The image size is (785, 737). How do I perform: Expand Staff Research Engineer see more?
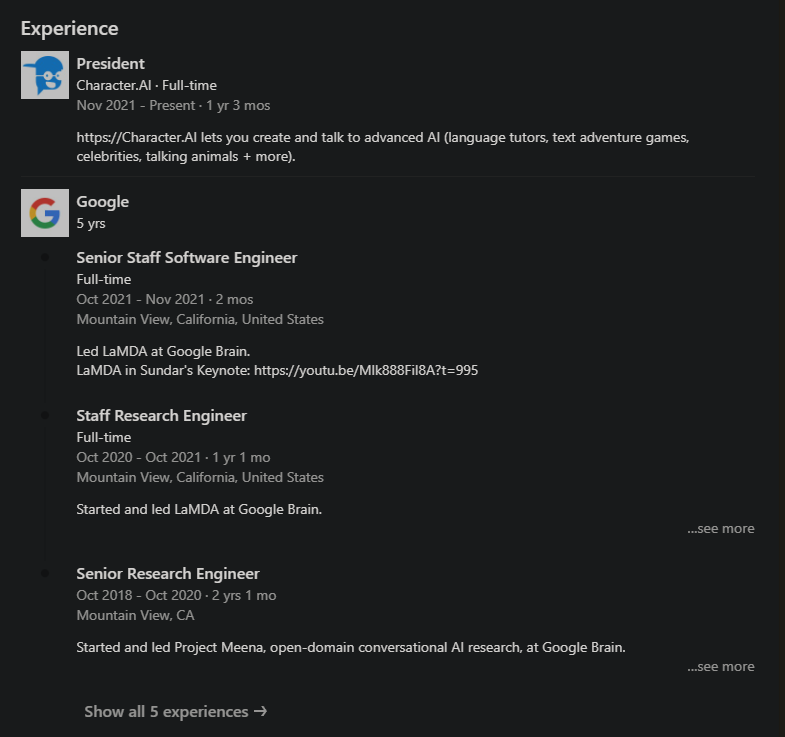720,528
